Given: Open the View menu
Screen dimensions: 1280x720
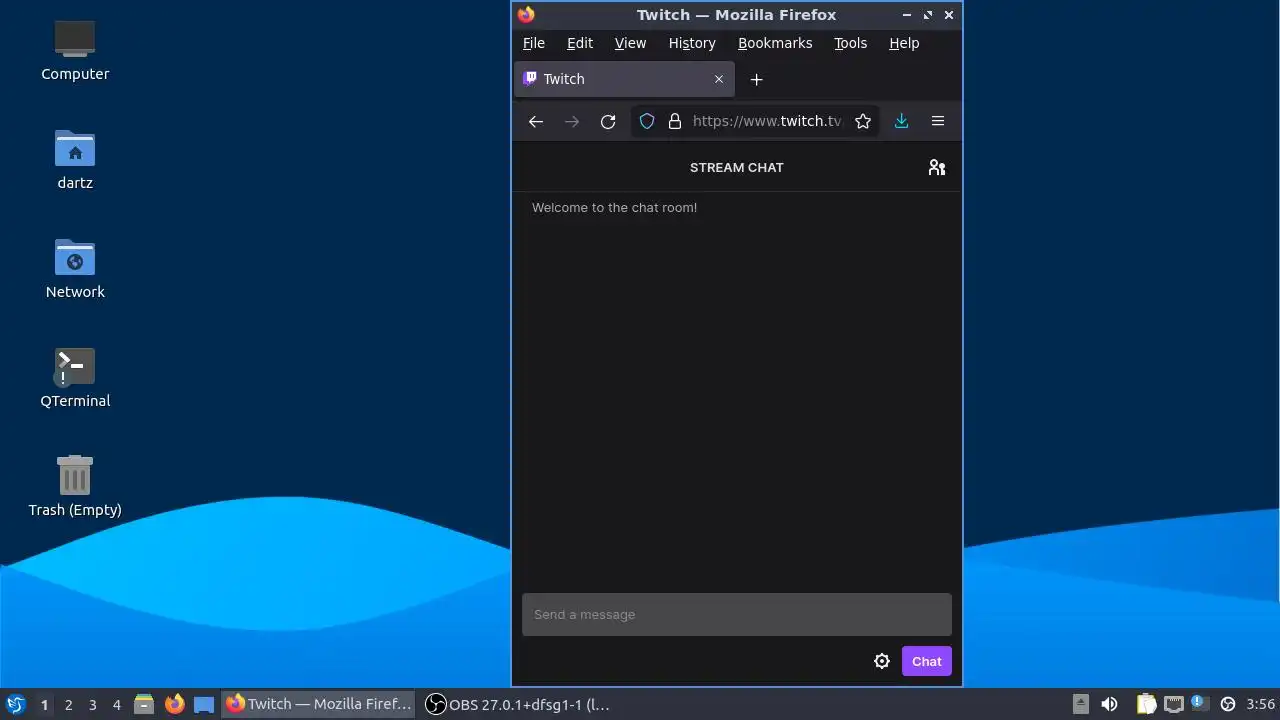Looking at the screenshot, I should [x=630, y=43].
